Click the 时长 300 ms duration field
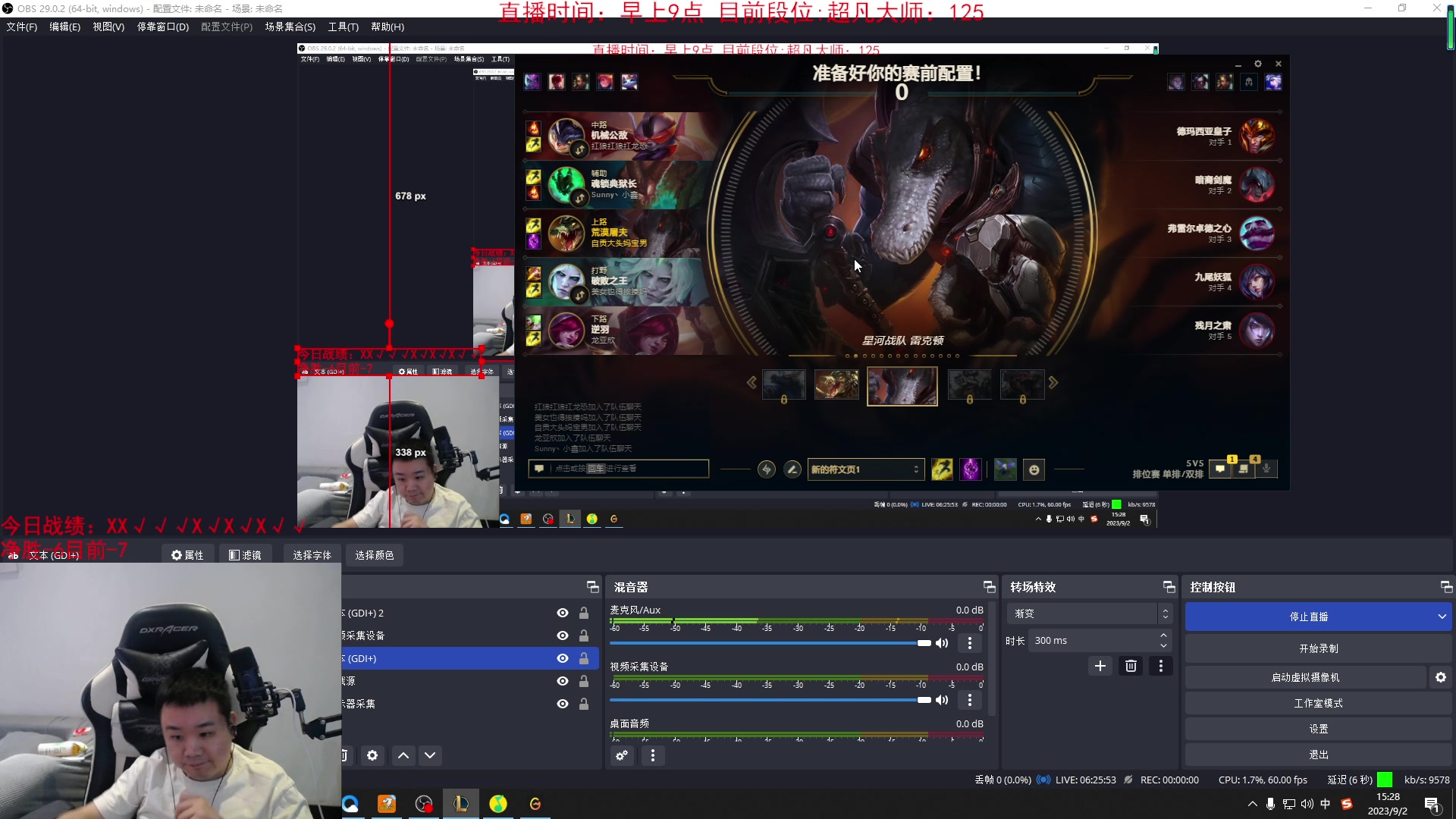The image size is (1456, 819). [x=1098, y=641]
